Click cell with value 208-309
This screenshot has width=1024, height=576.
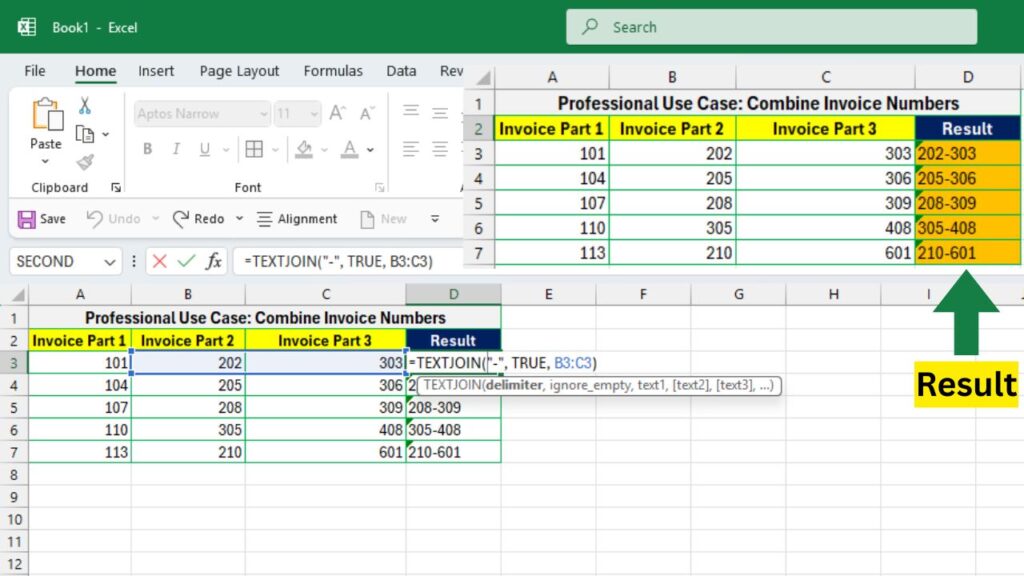[x=453, y=408]
